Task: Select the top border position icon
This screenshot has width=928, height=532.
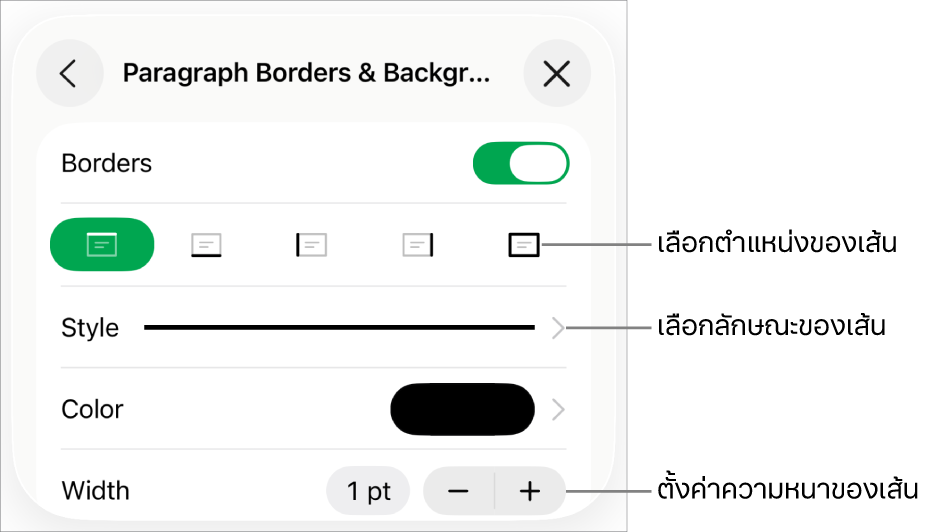Action: 102,244
